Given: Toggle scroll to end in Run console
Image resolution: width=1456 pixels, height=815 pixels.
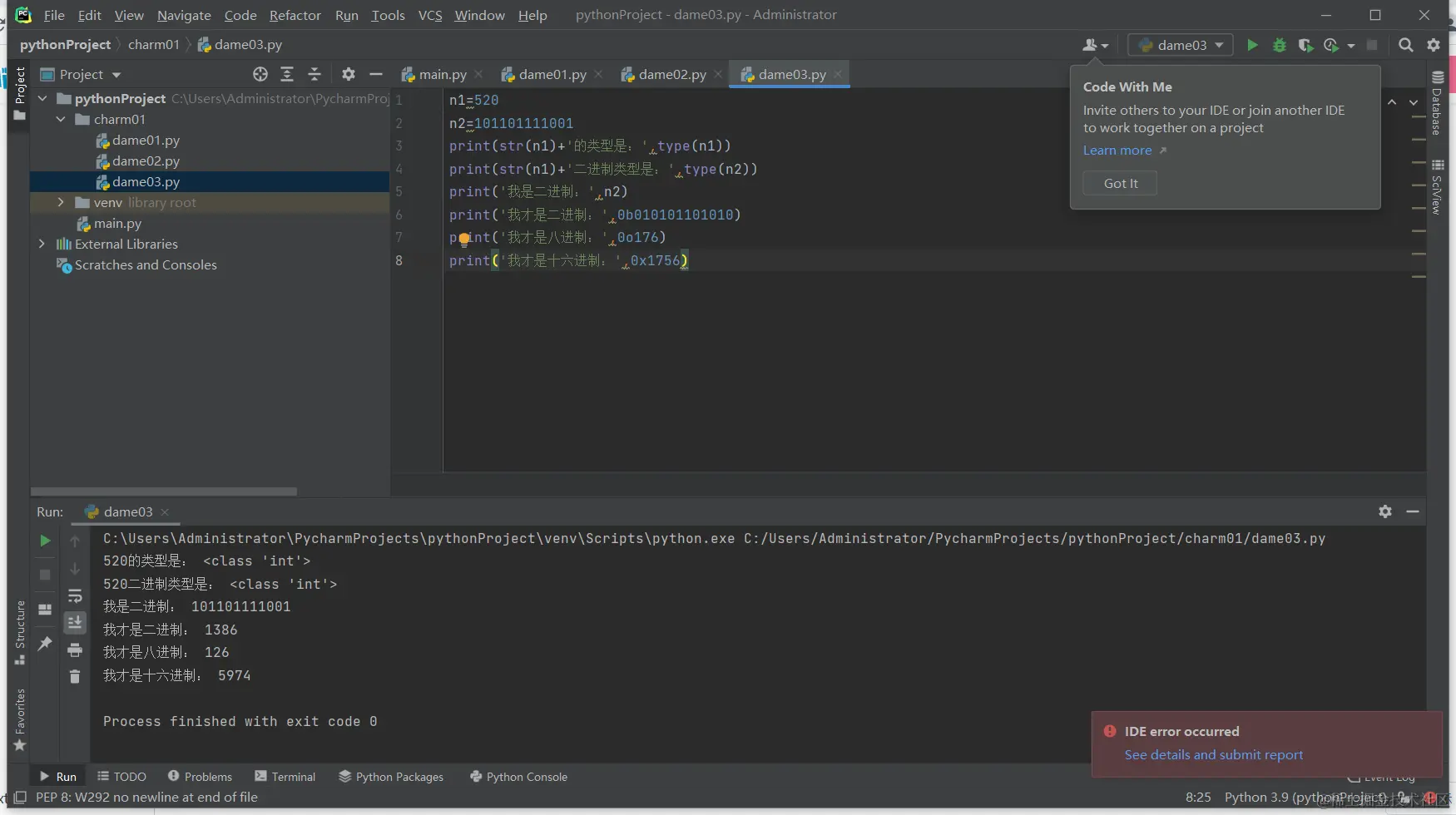Looking at the screenshot, I should (75, 622).
